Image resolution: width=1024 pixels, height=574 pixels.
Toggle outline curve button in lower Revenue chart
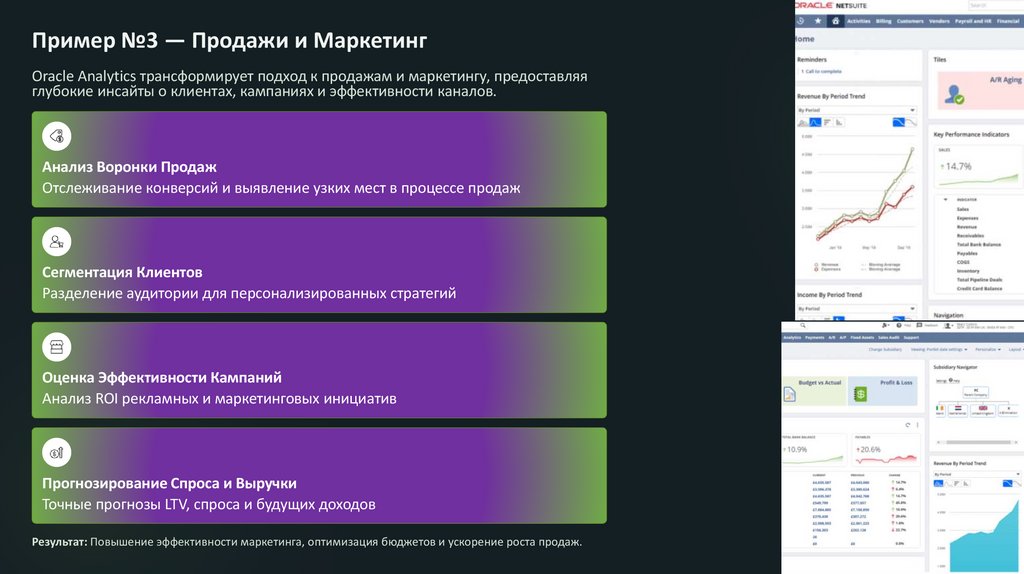tap(1018, 483)
